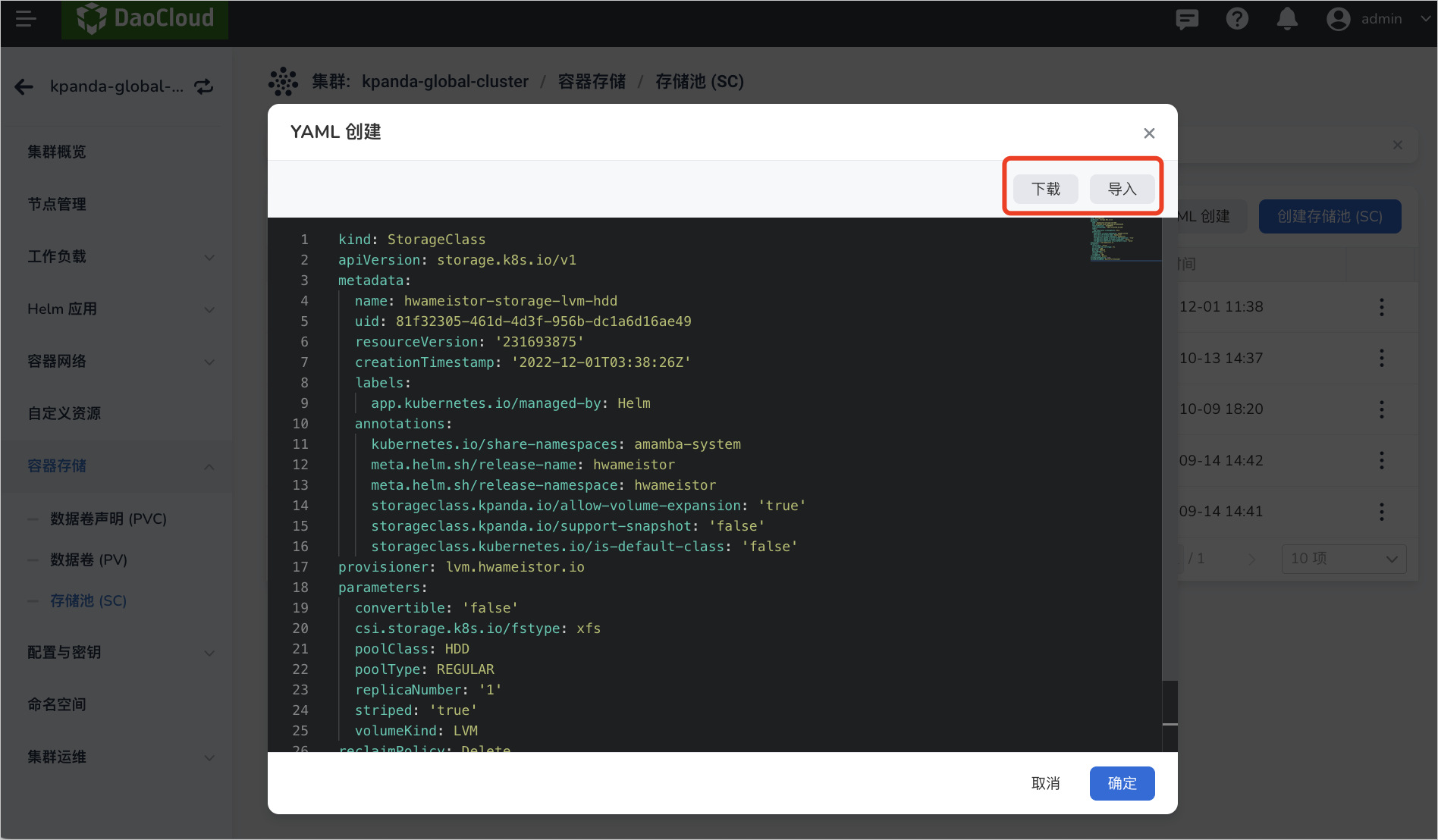Click the poolClass: HDD line
The height and width of the screenshot is (840, 1438).
[x=412, y=649]
